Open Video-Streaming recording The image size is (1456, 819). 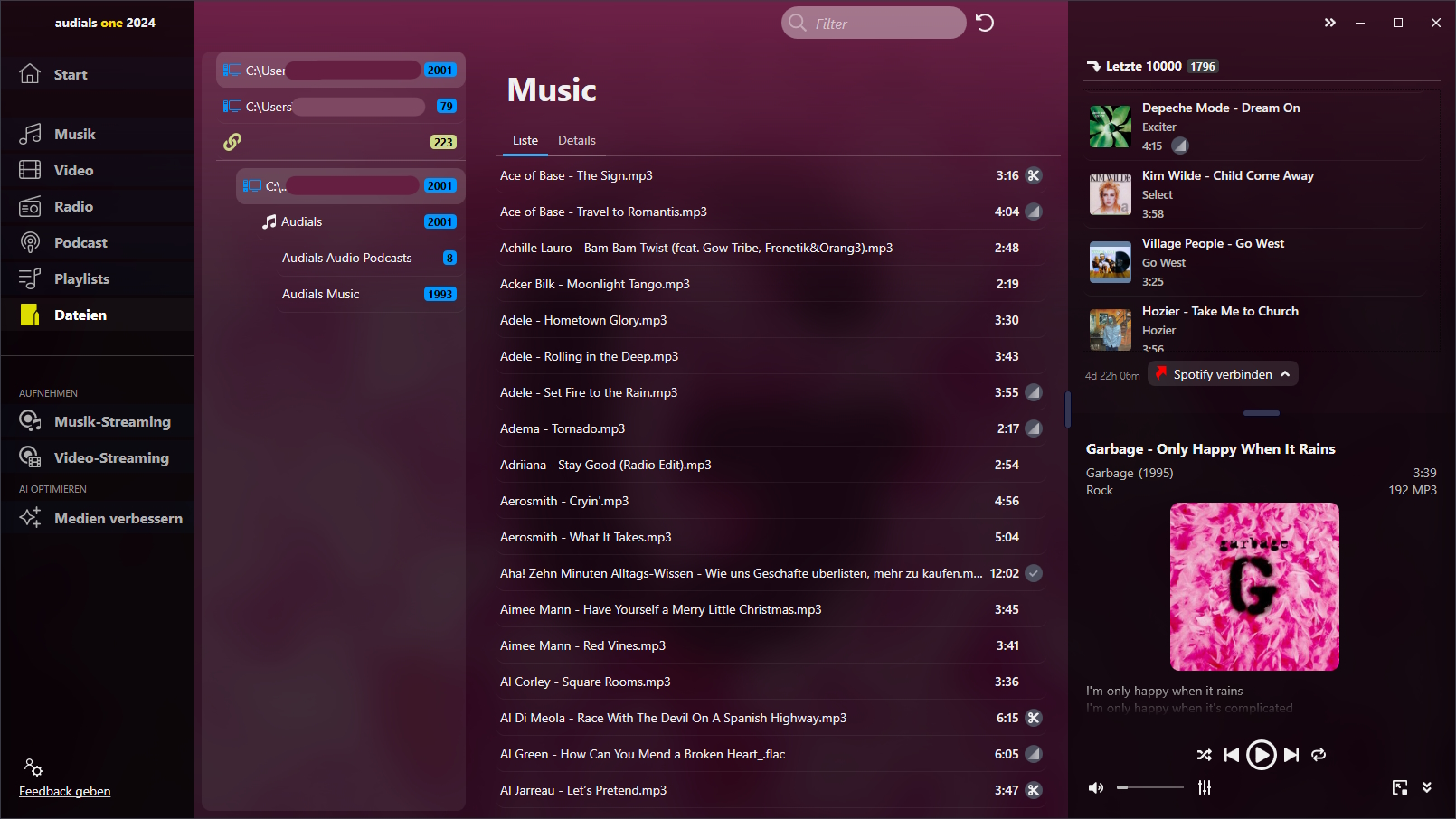click(98, 457)
